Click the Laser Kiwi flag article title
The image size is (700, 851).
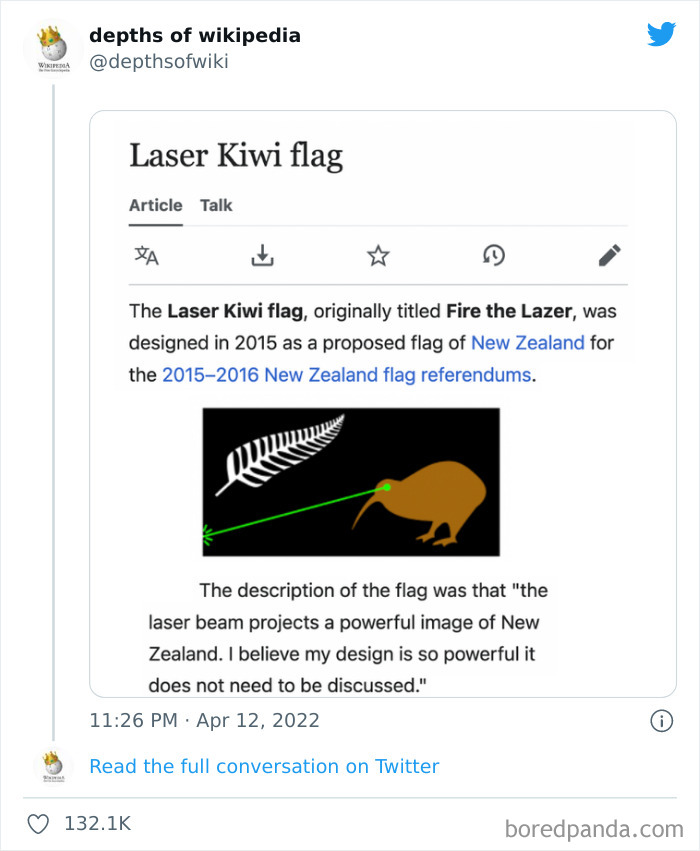tap(236, 156)
